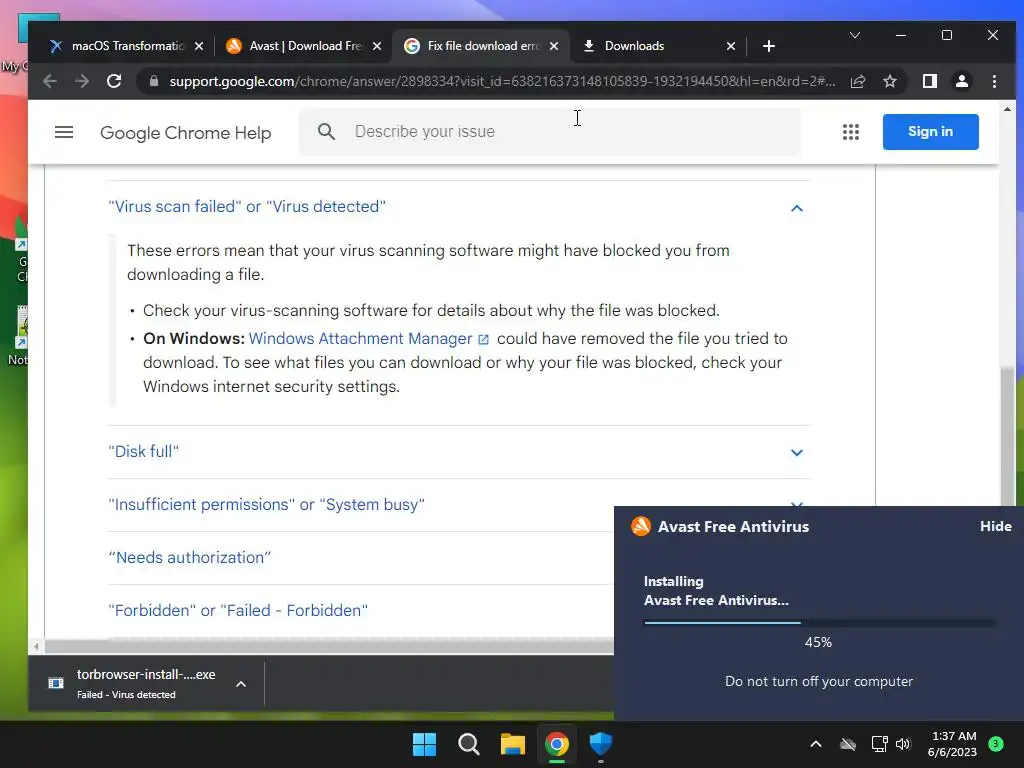Open Chrome tab search chevron
This screenshot has height=768, width=1024.
[x=854, y=35]
